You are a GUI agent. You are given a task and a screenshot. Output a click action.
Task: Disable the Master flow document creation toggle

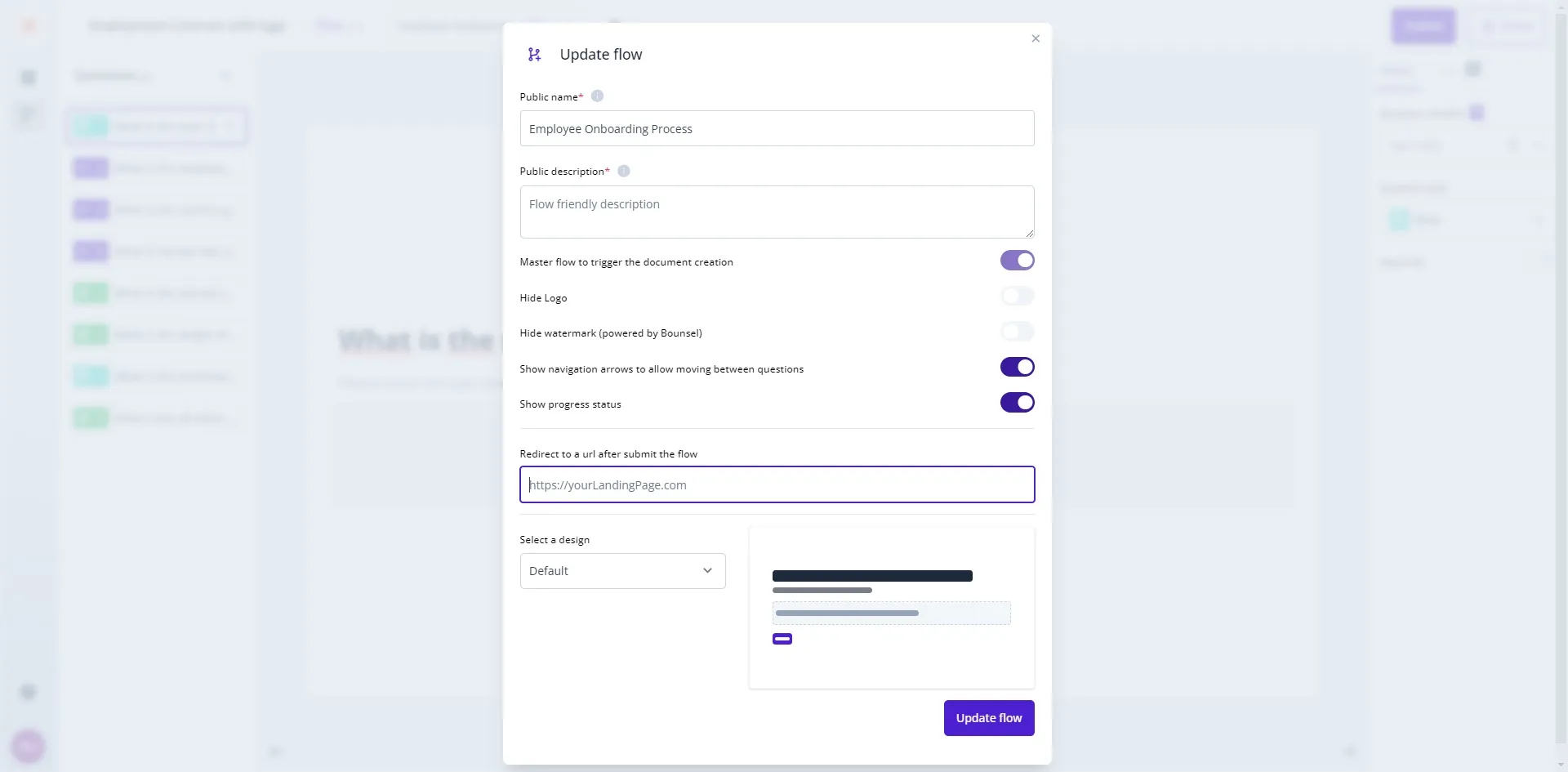1017,261
